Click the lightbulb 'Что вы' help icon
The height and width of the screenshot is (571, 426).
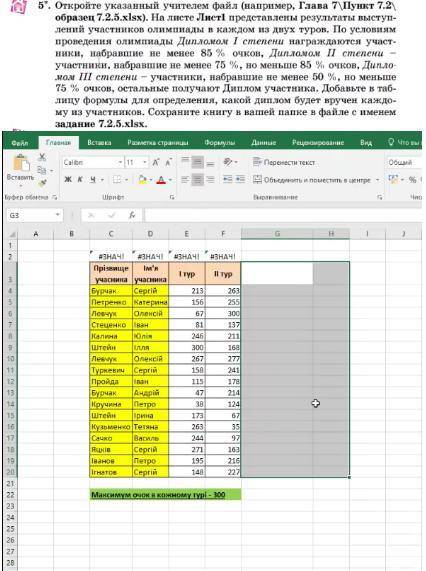(391, 142)
